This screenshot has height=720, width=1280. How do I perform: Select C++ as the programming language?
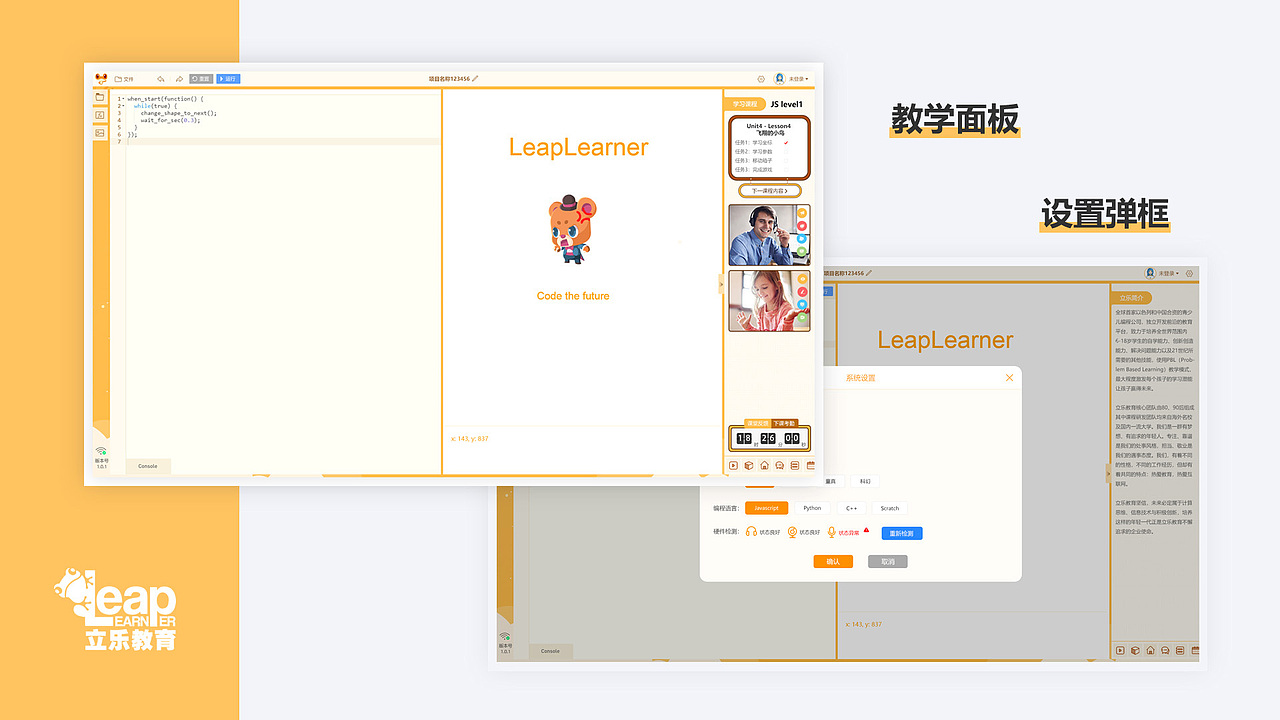pyautogui.click(x=852, y=508)
